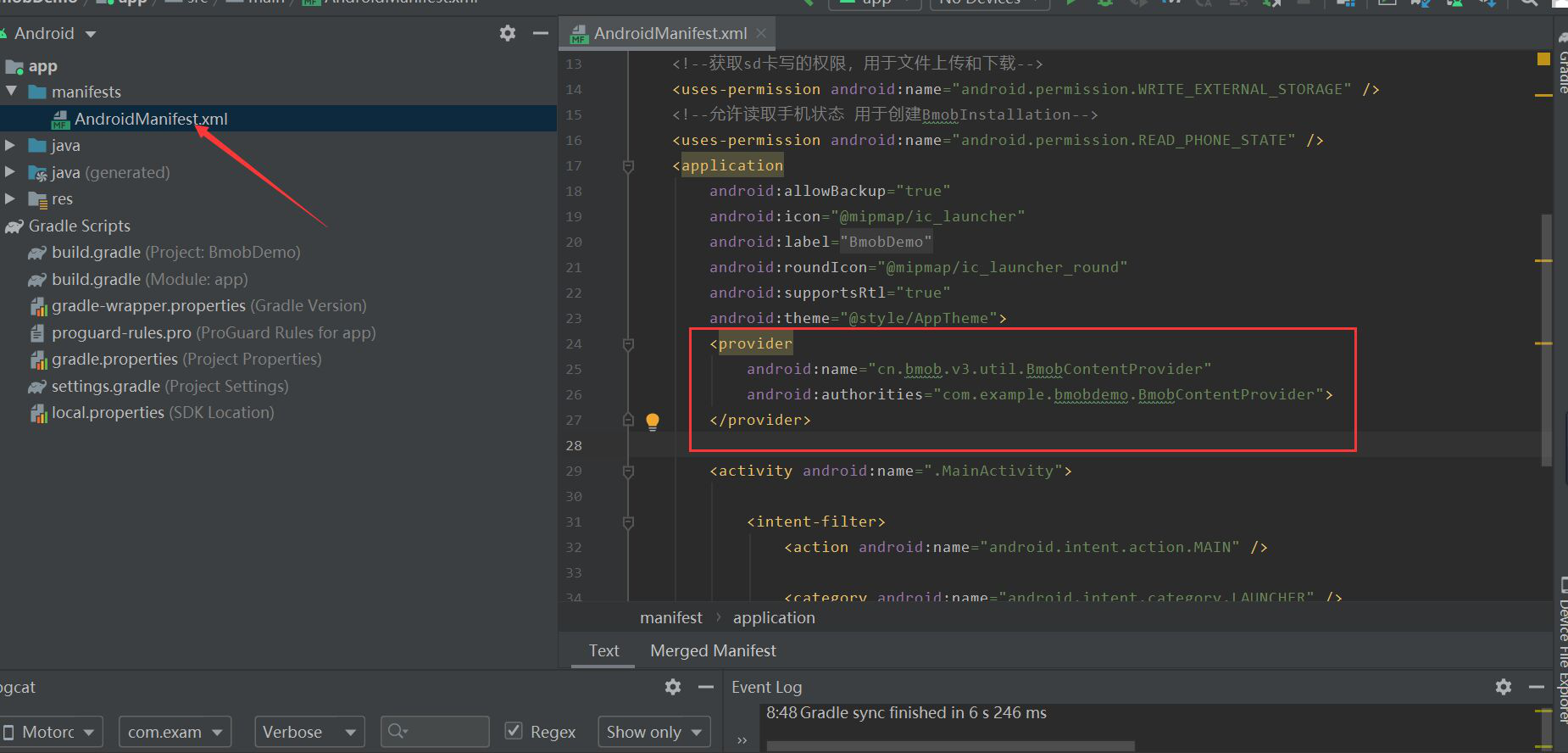
Task: Click the .MainActivity activity line
Action: pyautogui.click(x=891, y=471)
